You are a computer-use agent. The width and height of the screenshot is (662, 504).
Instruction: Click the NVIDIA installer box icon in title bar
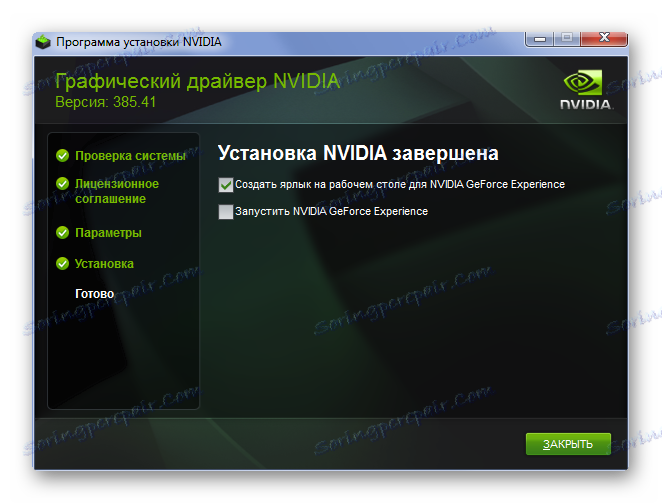(43, 42)
